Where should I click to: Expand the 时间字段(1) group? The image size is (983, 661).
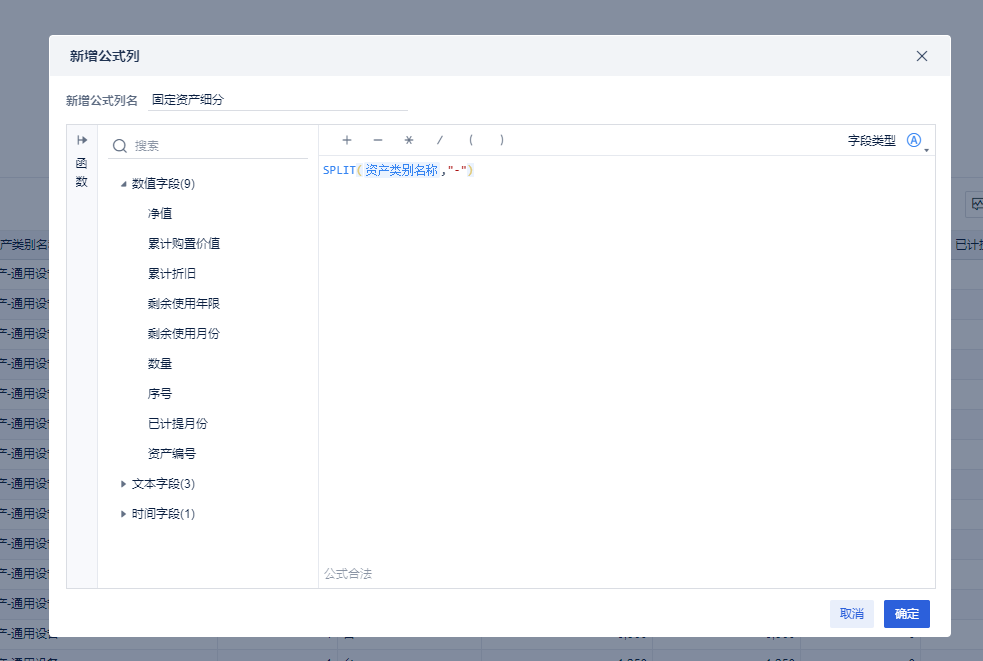point(124,514)
